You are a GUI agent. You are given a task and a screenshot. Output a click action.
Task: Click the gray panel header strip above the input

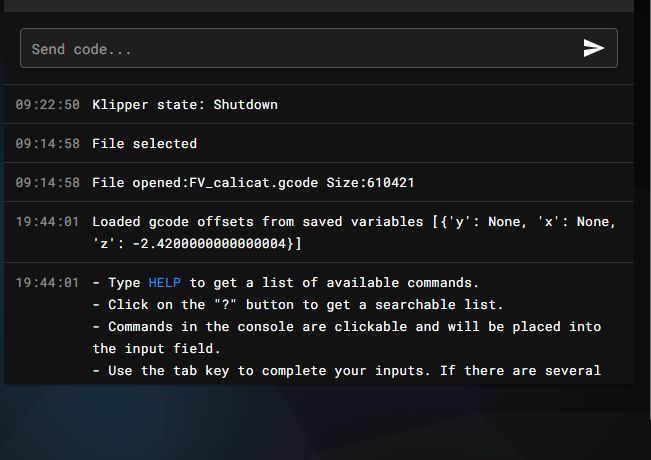click(x=319, y=6)
